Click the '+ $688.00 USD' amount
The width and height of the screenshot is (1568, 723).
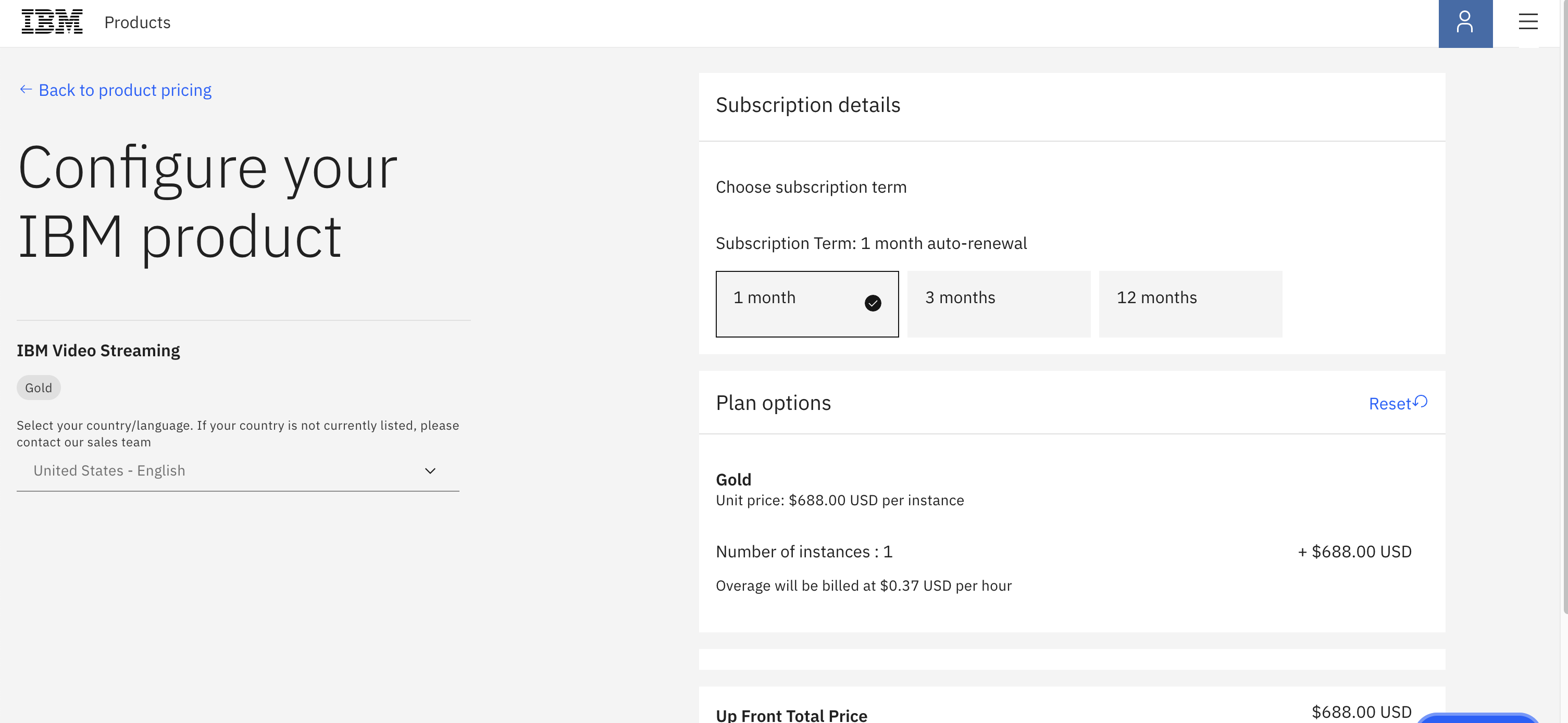click(1354, 552)
